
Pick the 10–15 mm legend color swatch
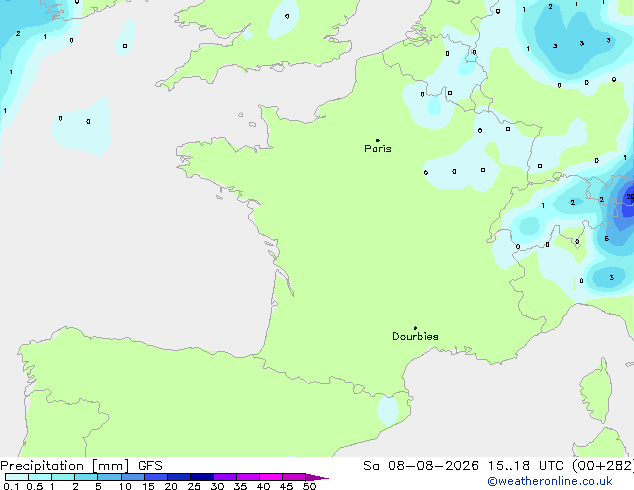point(133,477)
